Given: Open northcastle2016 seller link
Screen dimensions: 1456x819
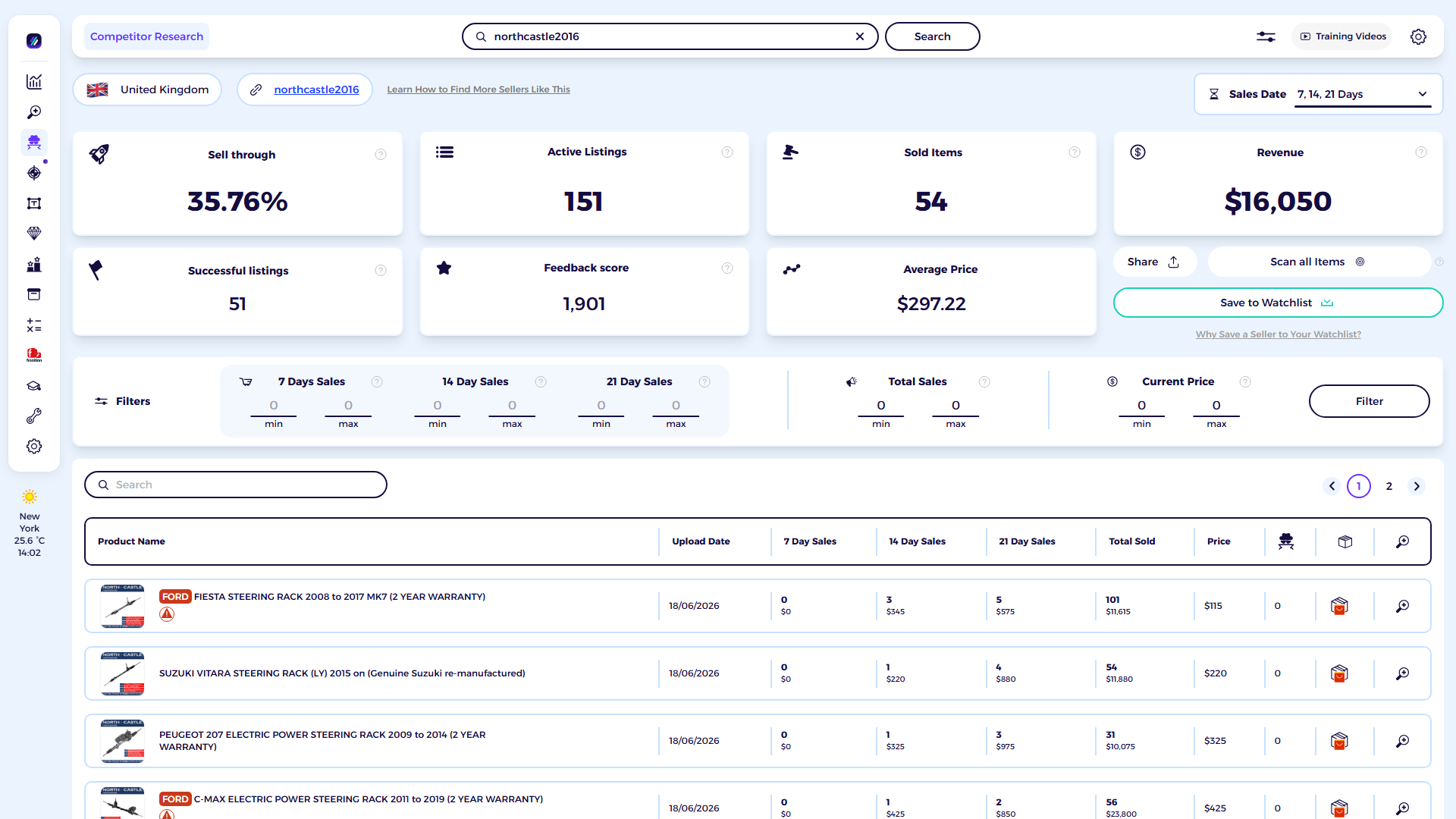Looking at the screenshot, I should click(316, 89).
